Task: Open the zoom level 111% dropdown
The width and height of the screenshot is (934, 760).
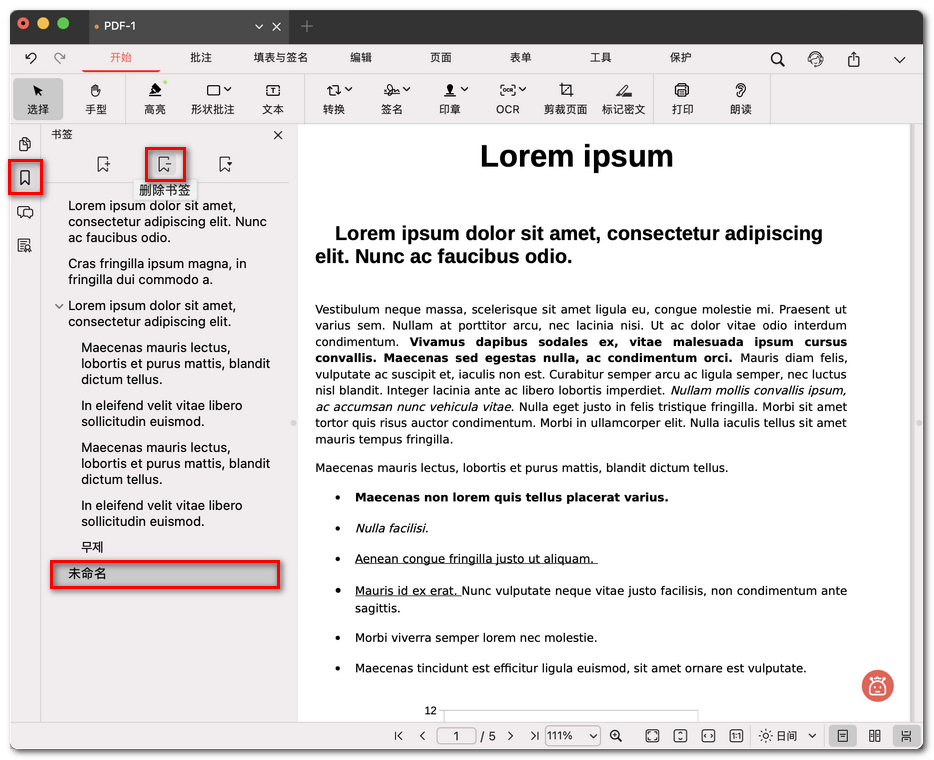Action: pos(572,735)
